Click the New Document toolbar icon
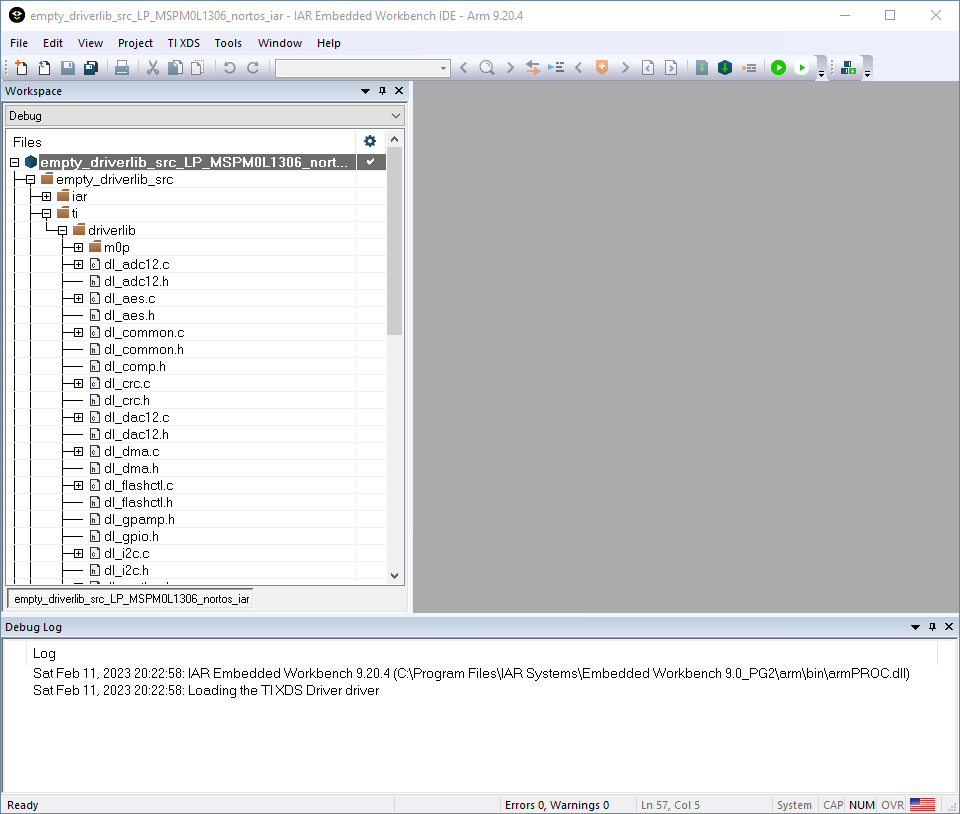The width and height of the screenshot is (960, 814). 21,68
